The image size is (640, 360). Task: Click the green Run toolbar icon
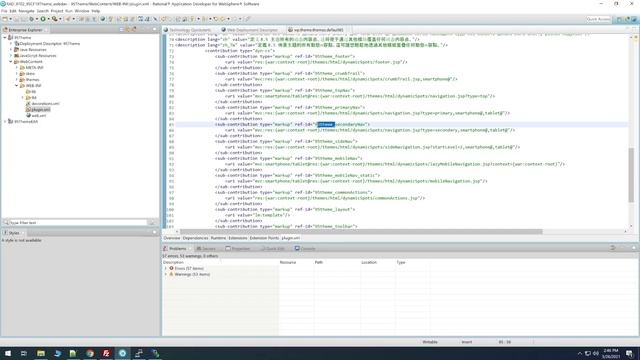(43, 19)
